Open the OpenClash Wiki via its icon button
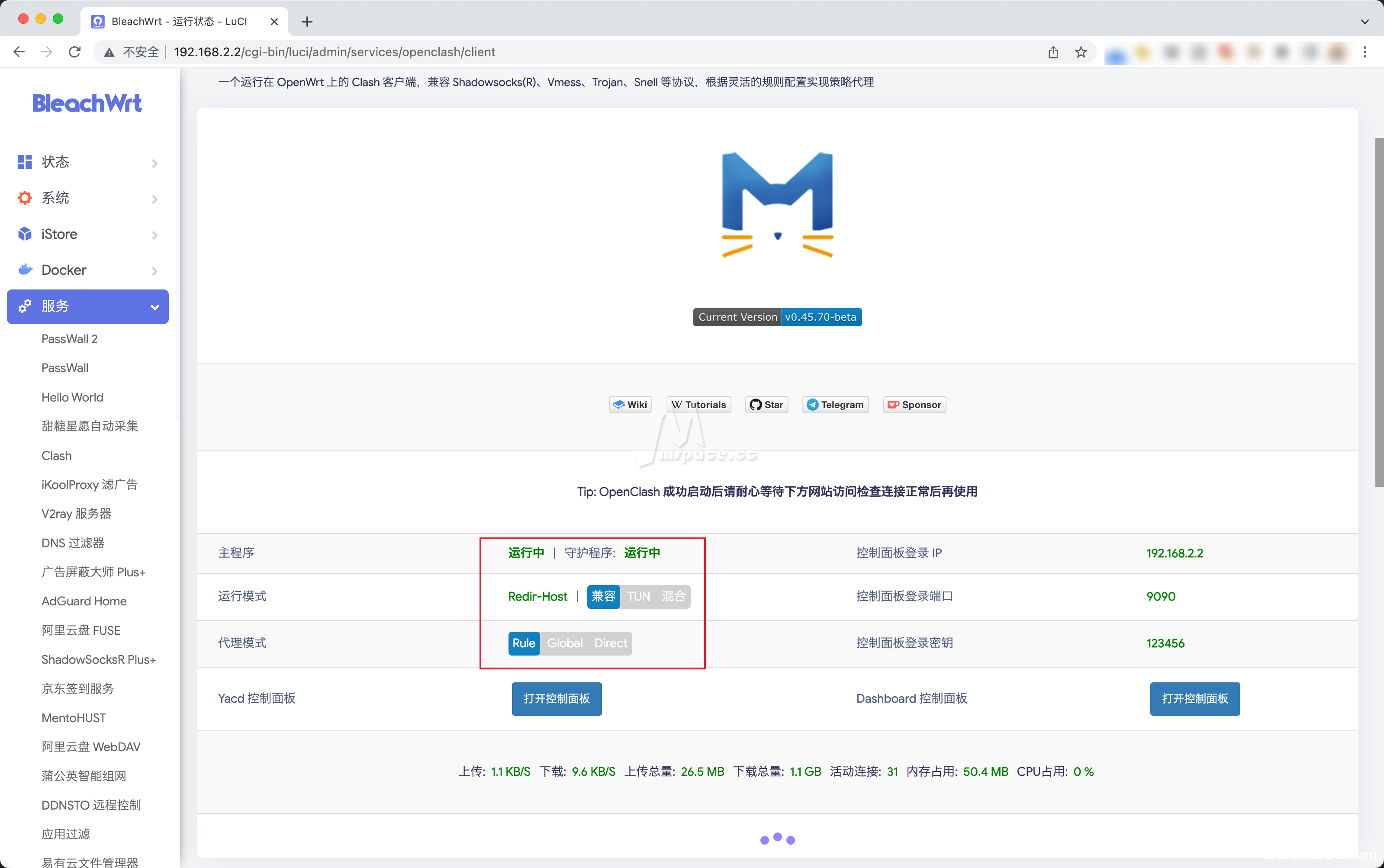Viewport: 1384px width, 868px height. point(629,404)
